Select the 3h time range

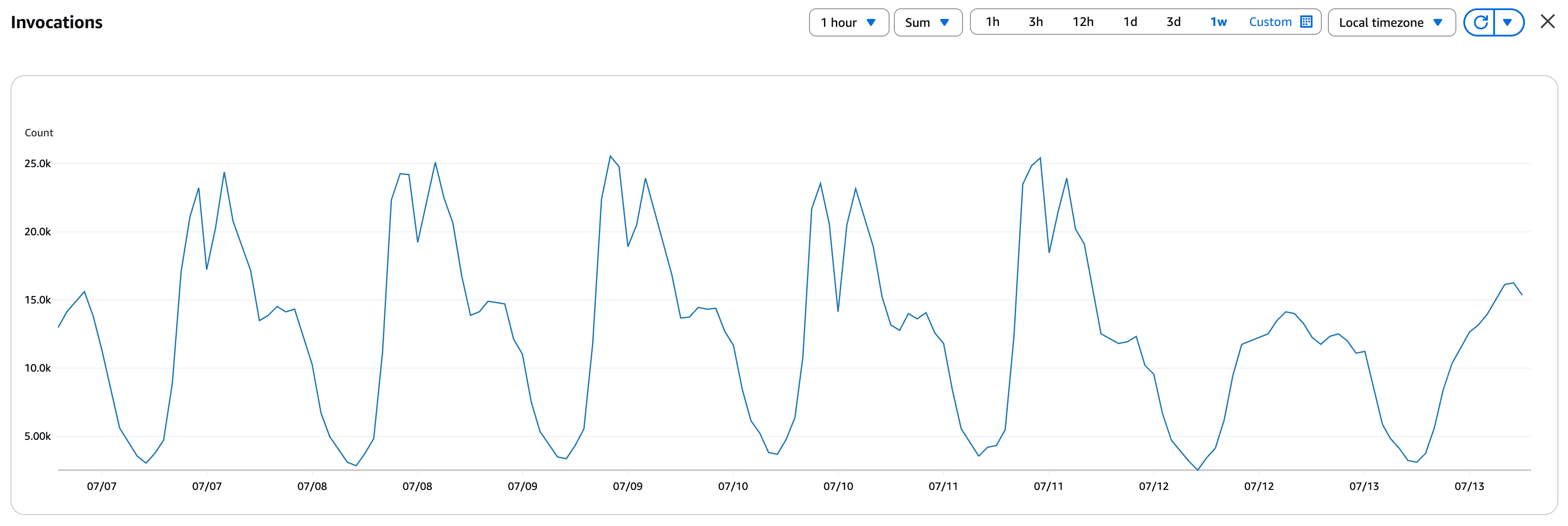pos(1036,22)
